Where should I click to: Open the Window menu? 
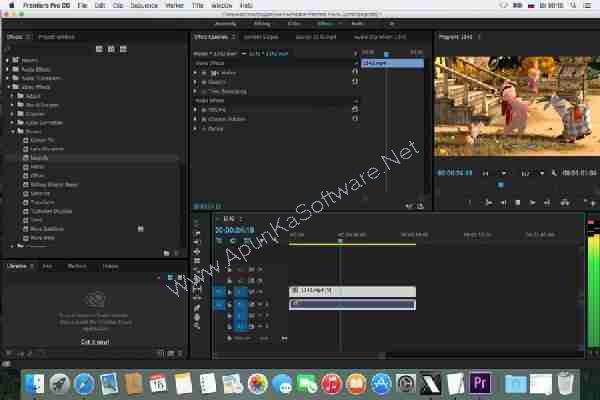click(x=222, y=5)
